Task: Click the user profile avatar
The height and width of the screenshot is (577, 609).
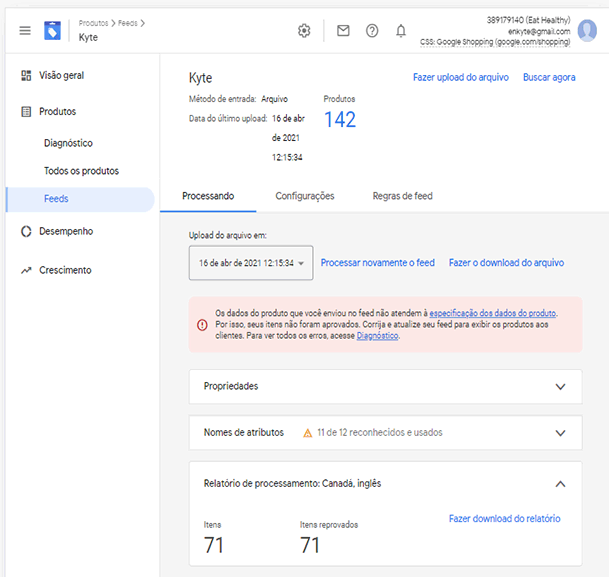Action: coord(587,30)
